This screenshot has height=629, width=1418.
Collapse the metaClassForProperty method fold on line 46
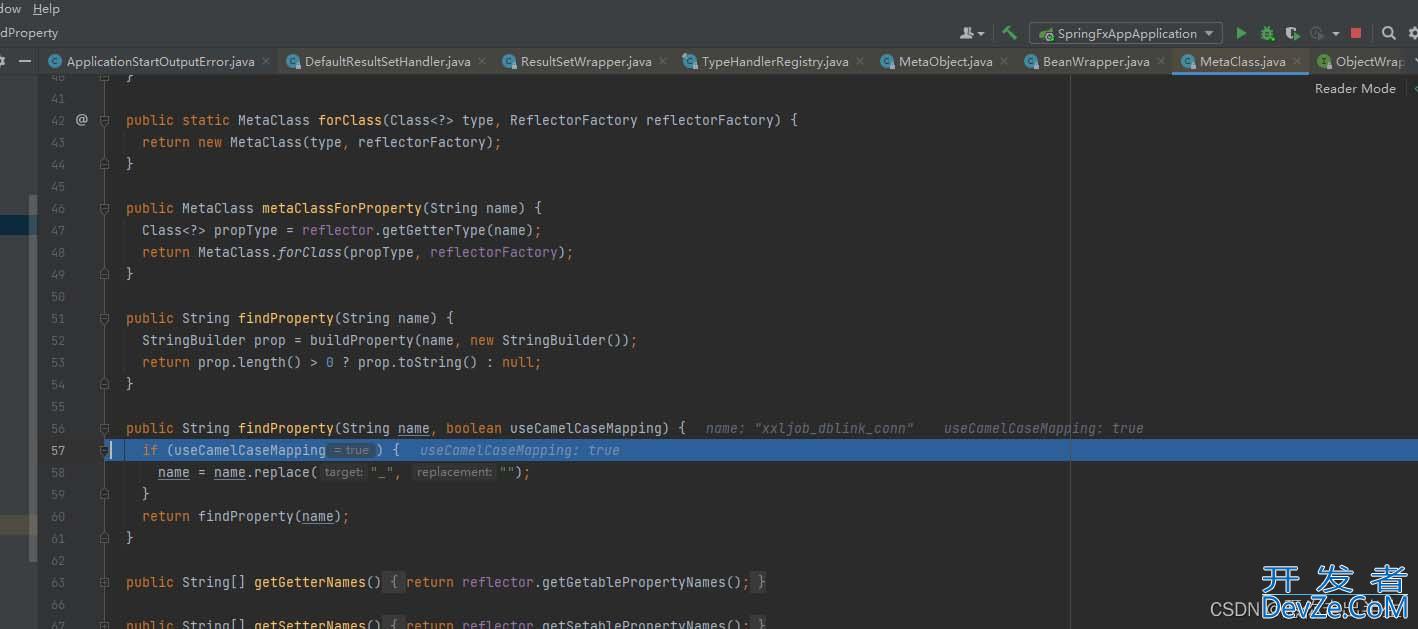(x=104, y=208)
